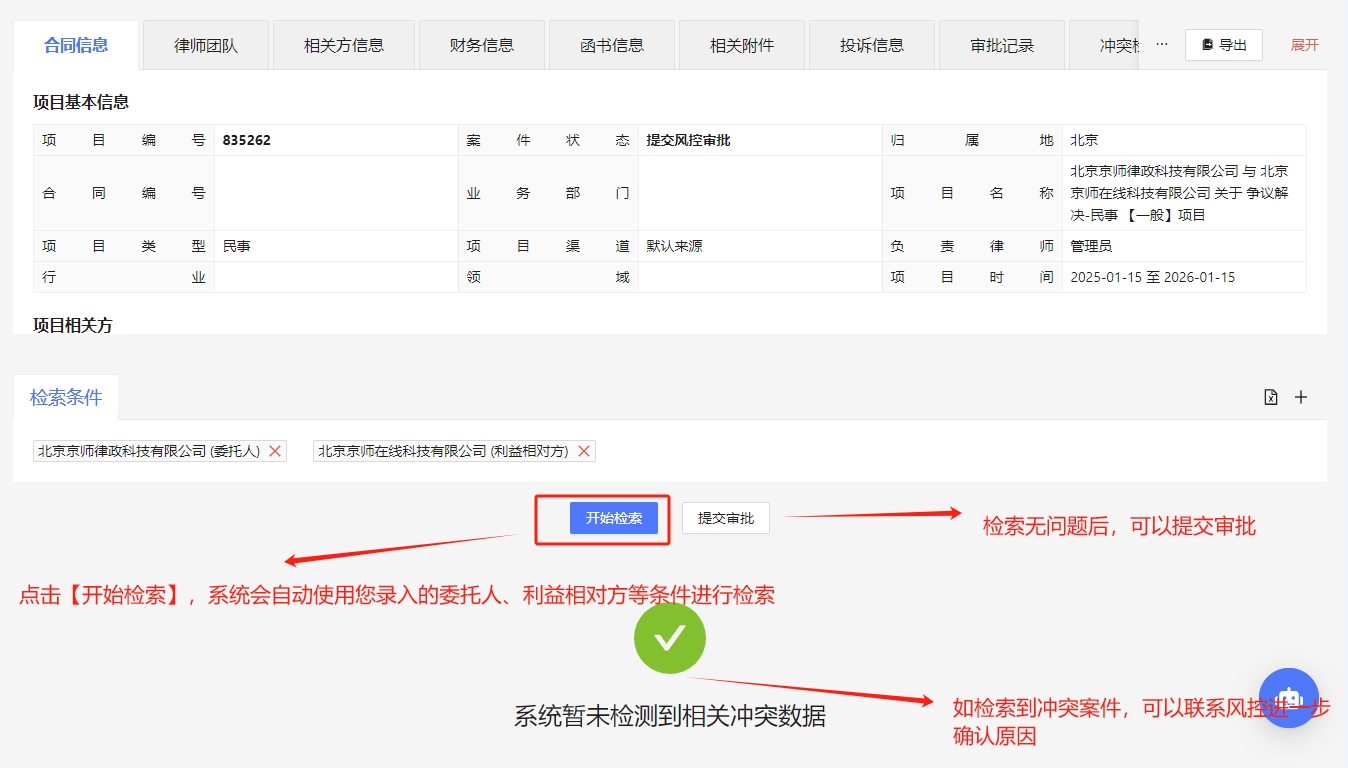View the 审批记录 tab
1348x768 pixels.
[x=1002, y=45]
